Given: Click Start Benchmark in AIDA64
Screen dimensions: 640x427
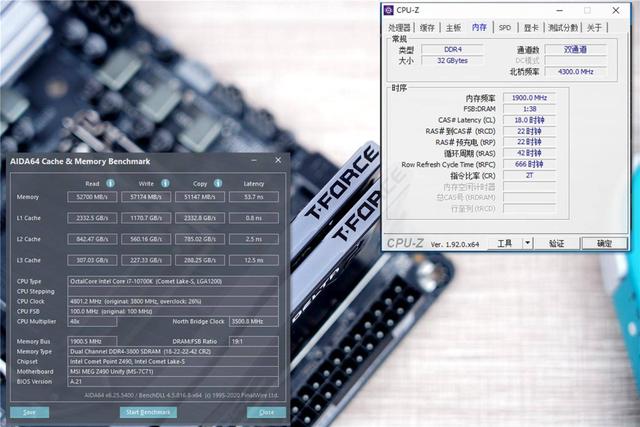Looking at the screenshot, I should click(x=148, y=412).
